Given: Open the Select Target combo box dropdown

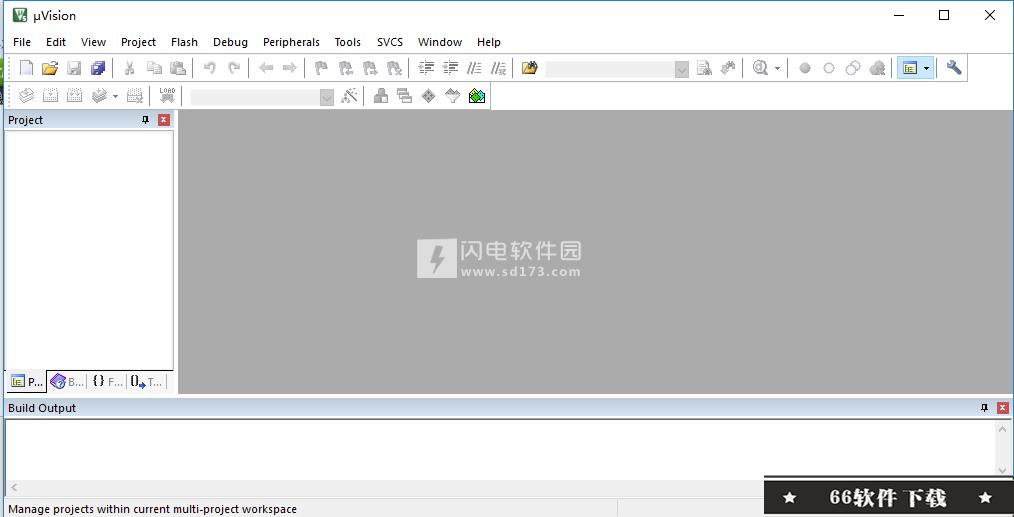Looking at the screenshot, I should click(327, 98).
